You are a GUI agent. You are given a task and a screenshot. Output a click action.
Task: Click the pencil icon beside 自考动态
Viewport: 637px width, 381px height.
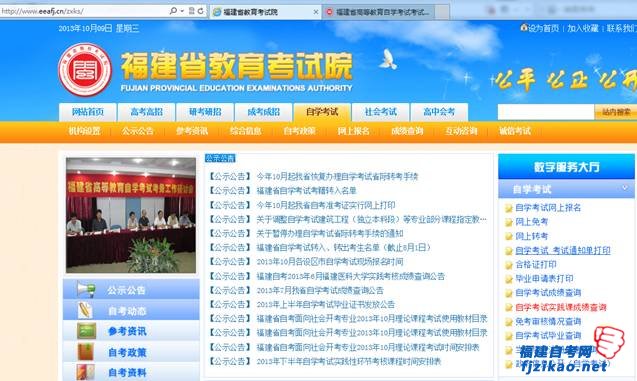pos(86,311)
